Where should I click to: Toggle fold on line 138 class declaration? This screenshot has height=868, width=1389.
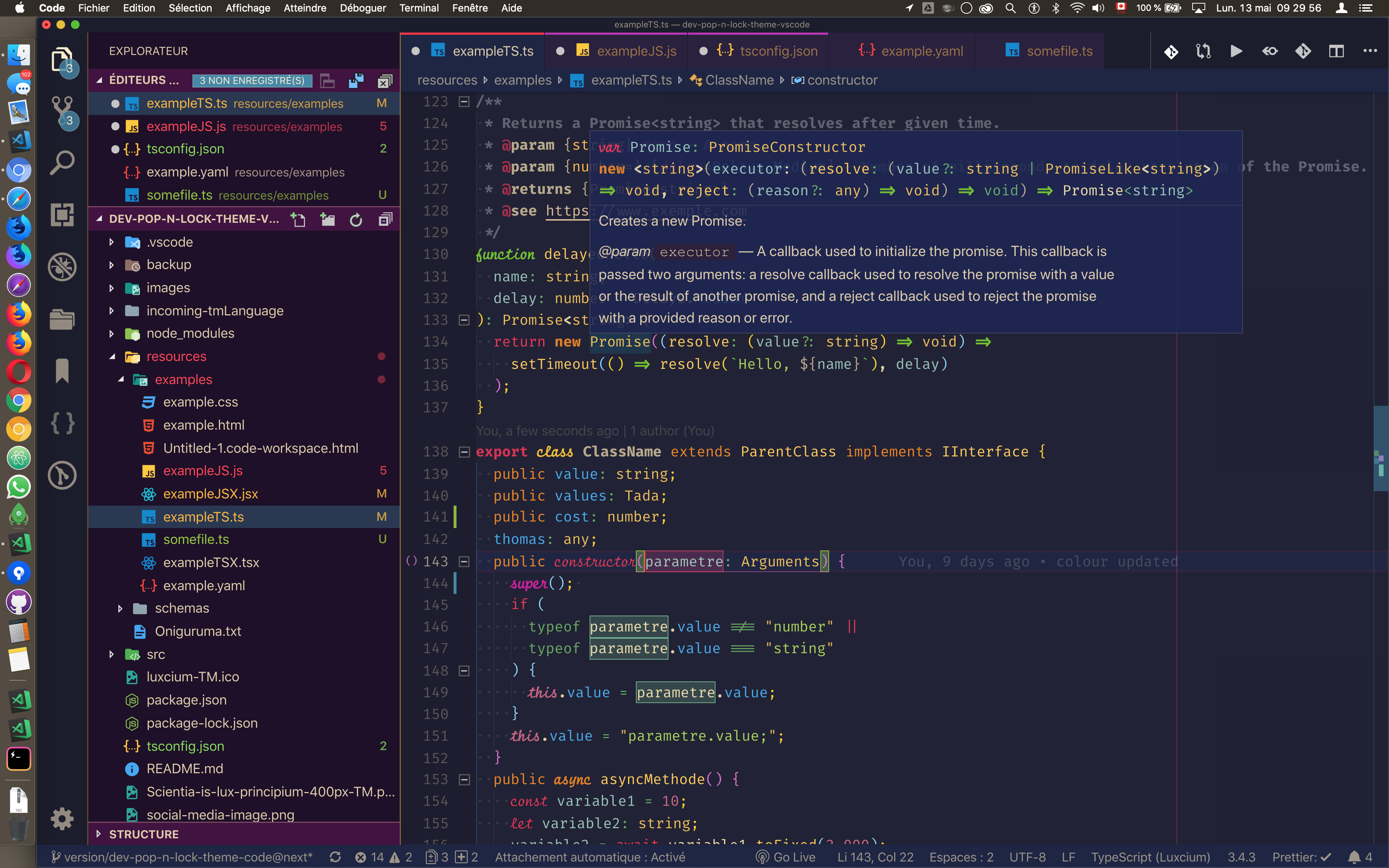point(464,452)
